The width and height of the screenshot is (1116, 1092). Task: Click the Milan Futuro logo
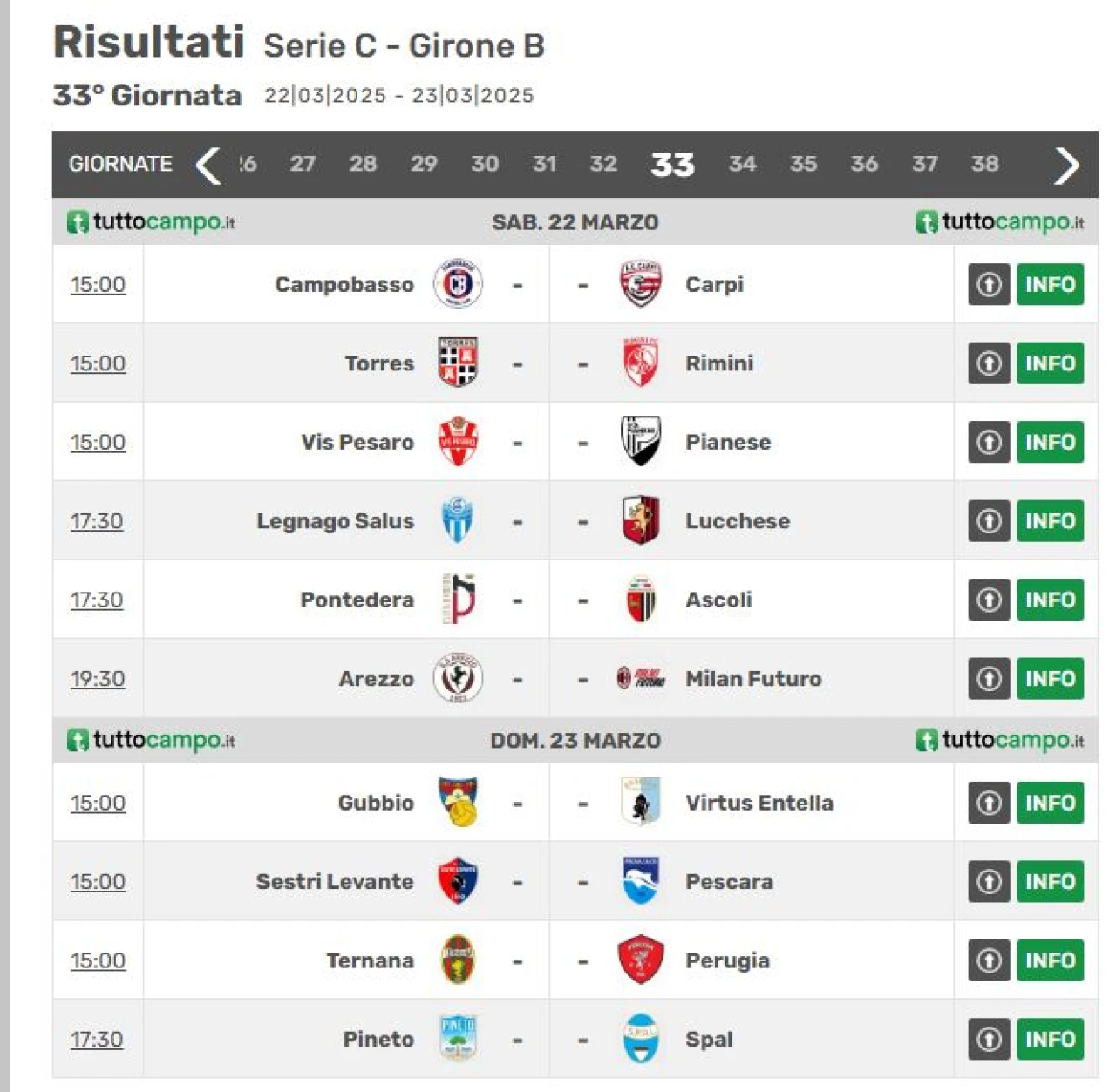[x=641, y=678]
